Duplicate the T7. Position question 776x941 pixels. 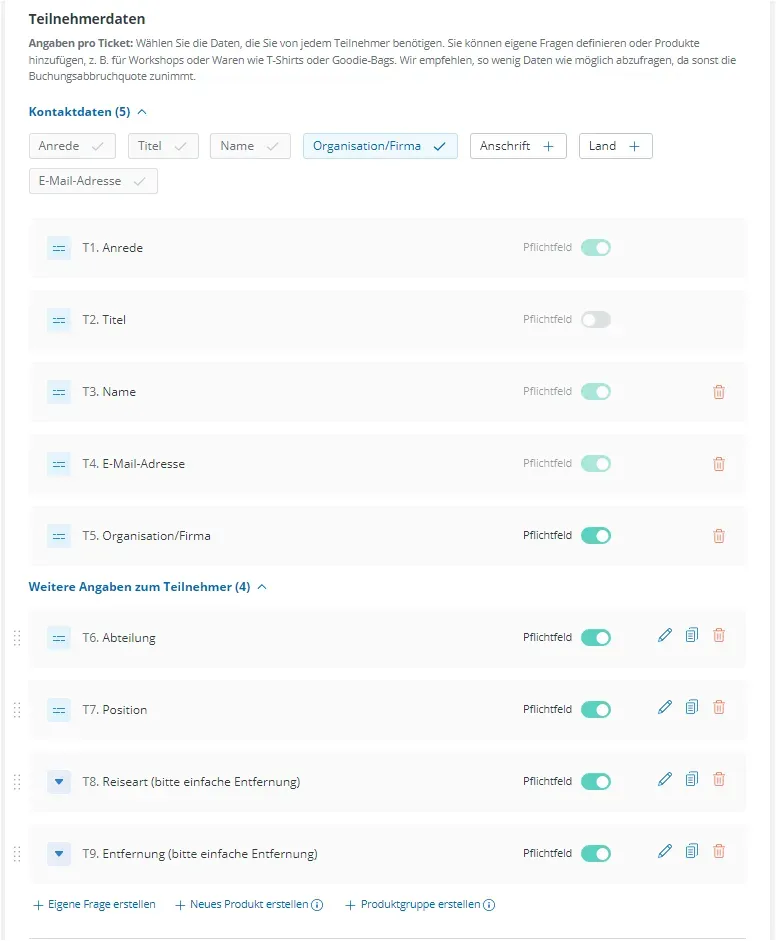click(692, 707)
